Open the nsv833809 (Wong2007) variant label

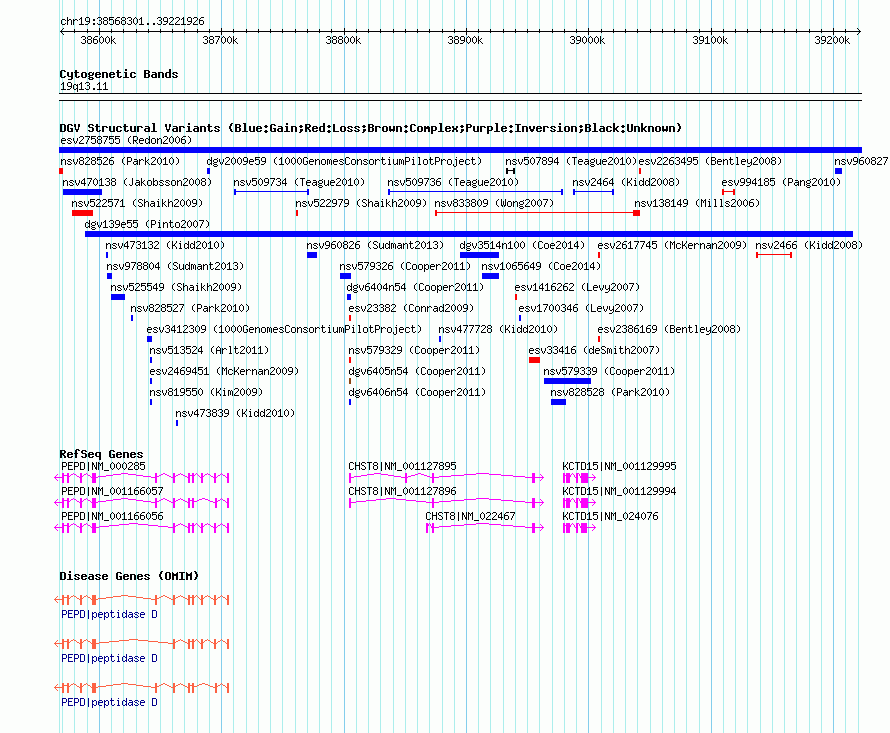tap(494, 203)
